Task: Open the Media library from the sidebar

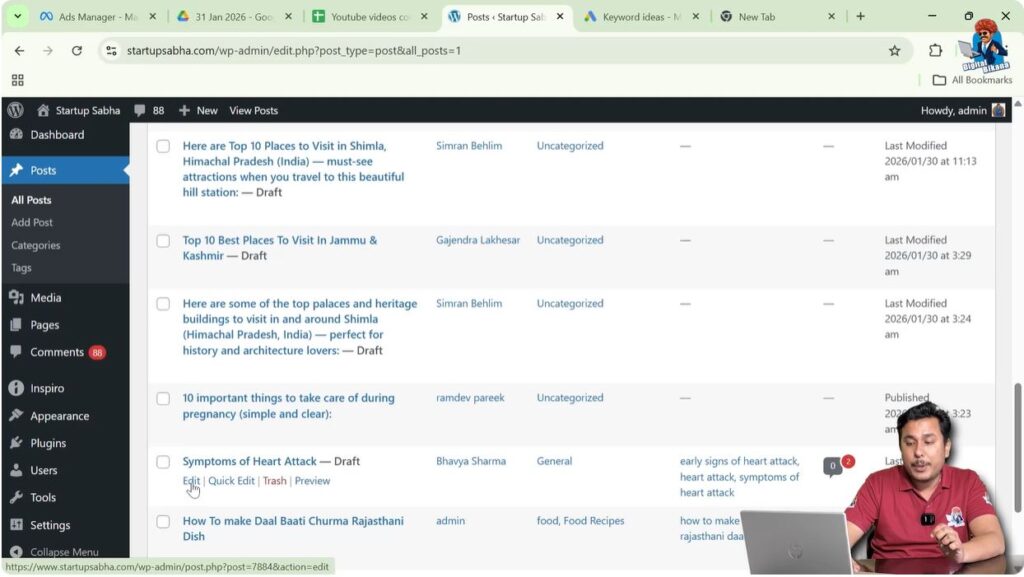Action: coord(44,297)
